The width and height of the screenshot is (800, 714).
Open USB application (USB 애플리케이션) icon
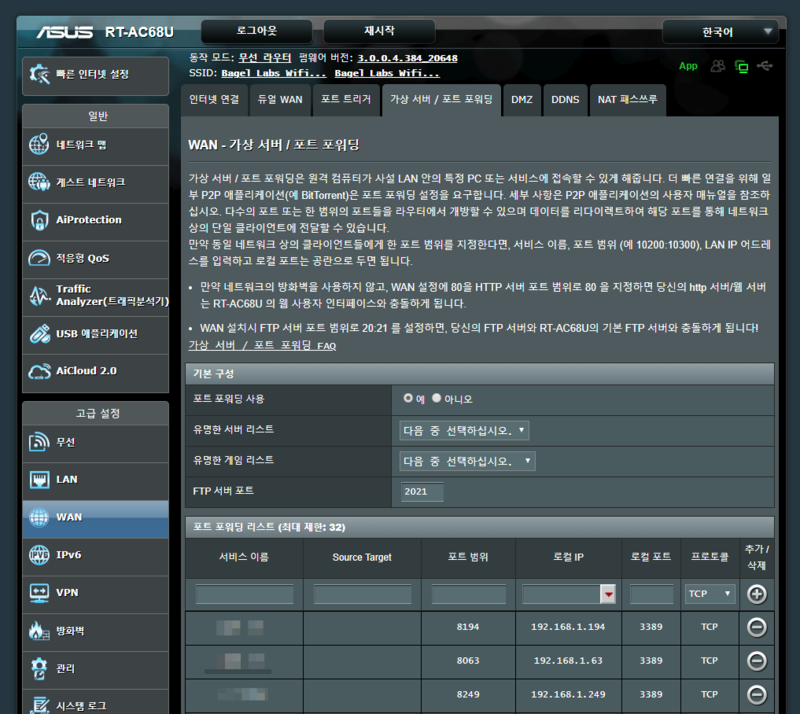point(39,333)
